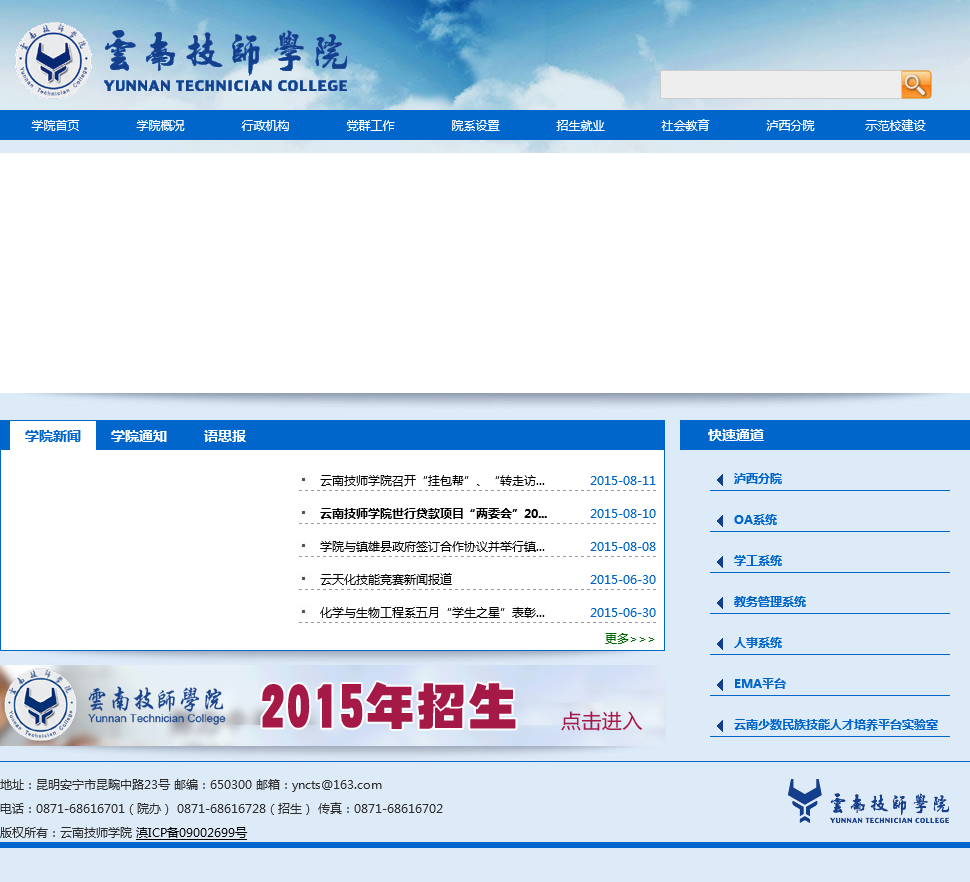The image size is (970, 882).
Task: Click the date 2015-08-11
Action: click(623, 481)
